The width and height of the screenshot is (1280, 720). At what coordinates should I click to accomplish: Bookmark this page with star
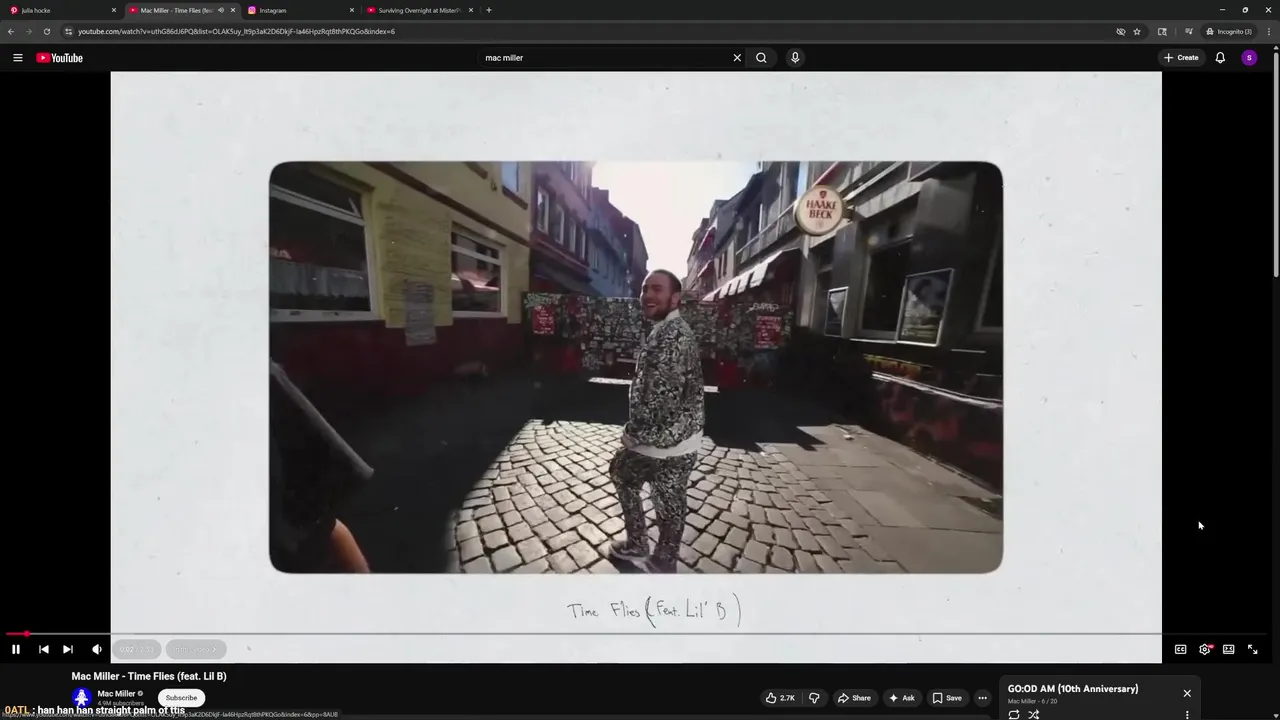point(1137,31)
